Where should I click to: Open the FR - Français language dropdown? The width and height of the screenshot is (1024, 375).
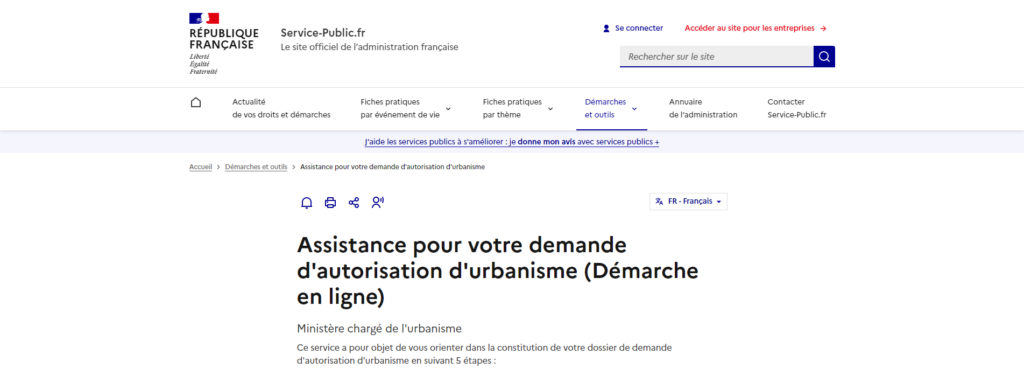coord(688,202)
